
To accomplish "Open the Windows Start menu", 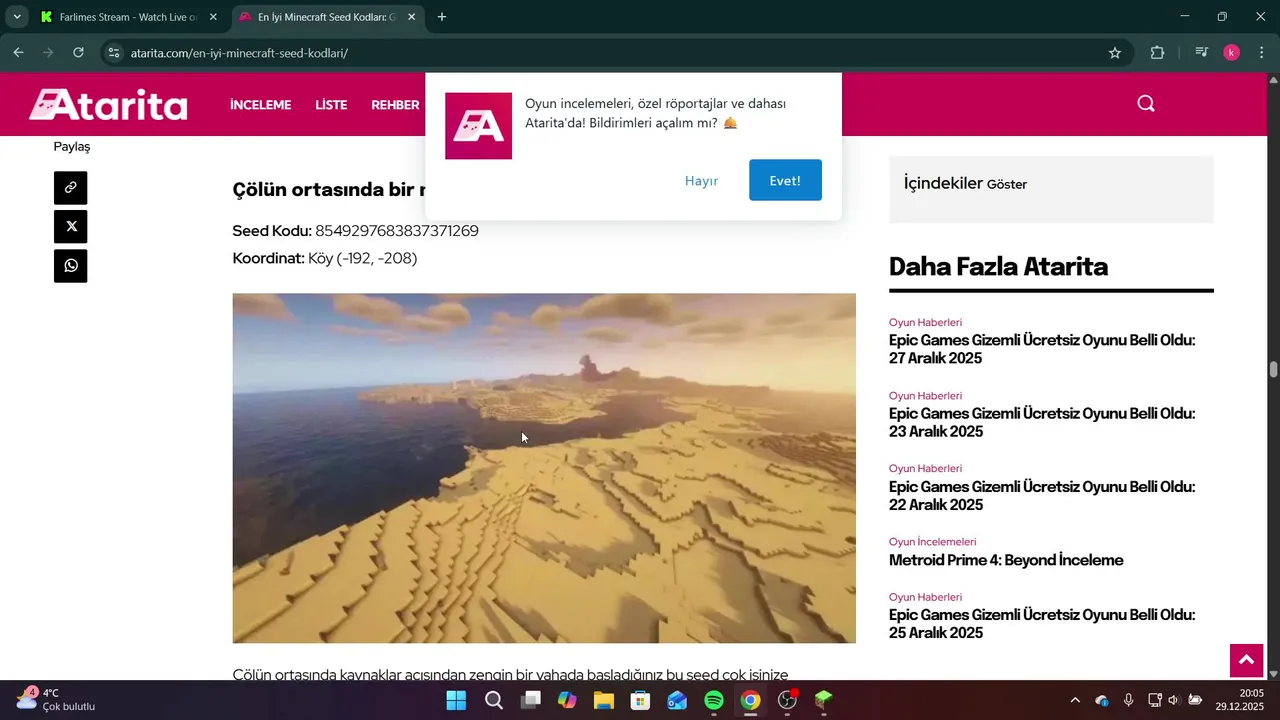I will point(456,700).
